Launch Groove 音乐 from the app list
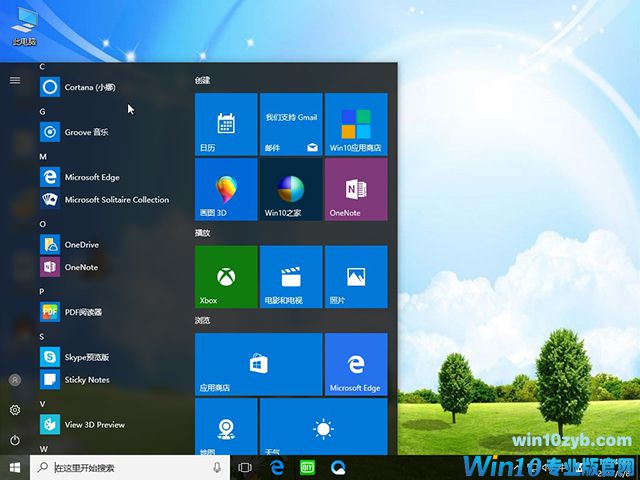 coord(110,132)
